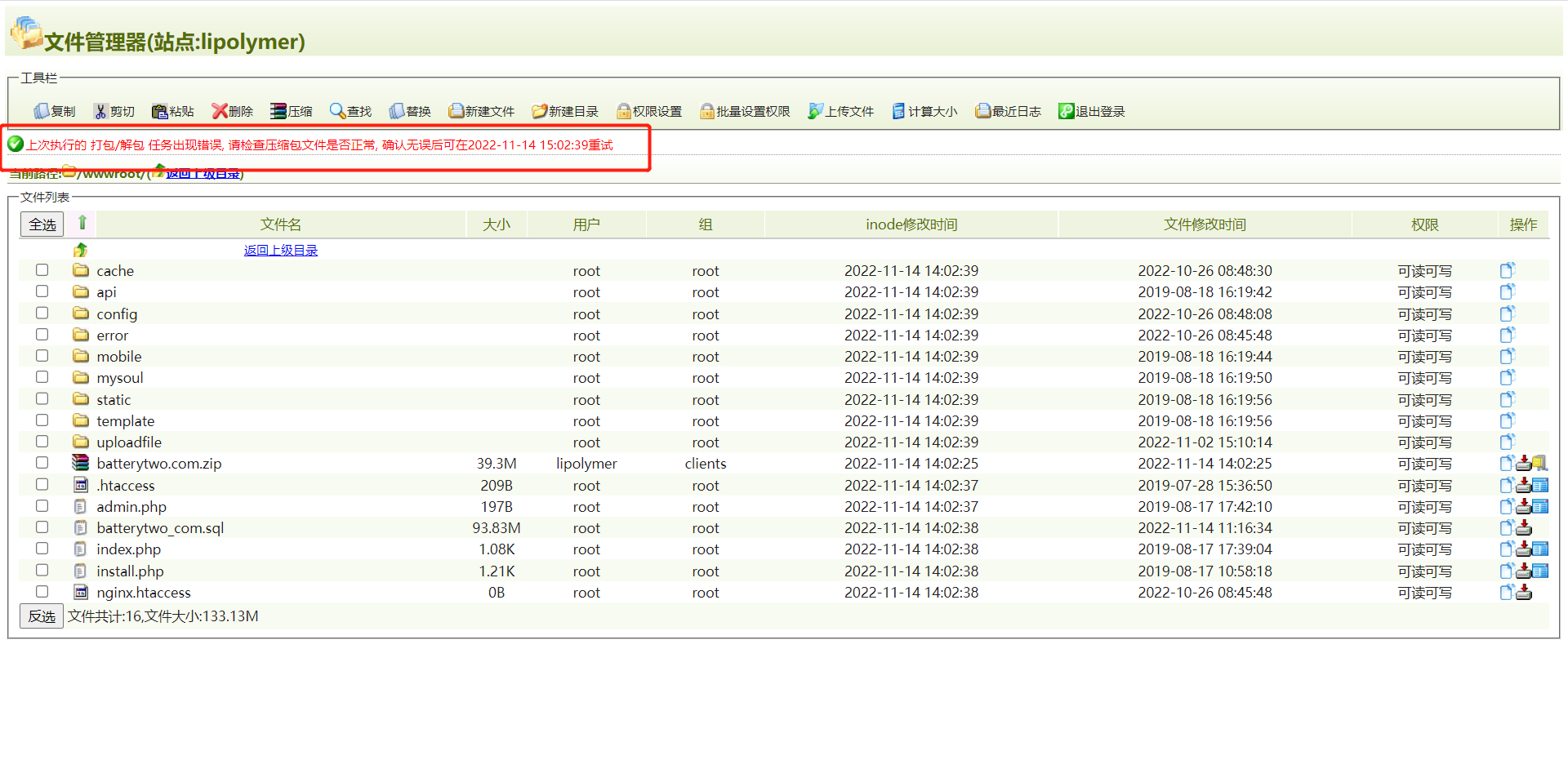Check the box next to static
The width and height of the screenshot is (1568, 769).
pyautogui.click(x=42, y=398)
